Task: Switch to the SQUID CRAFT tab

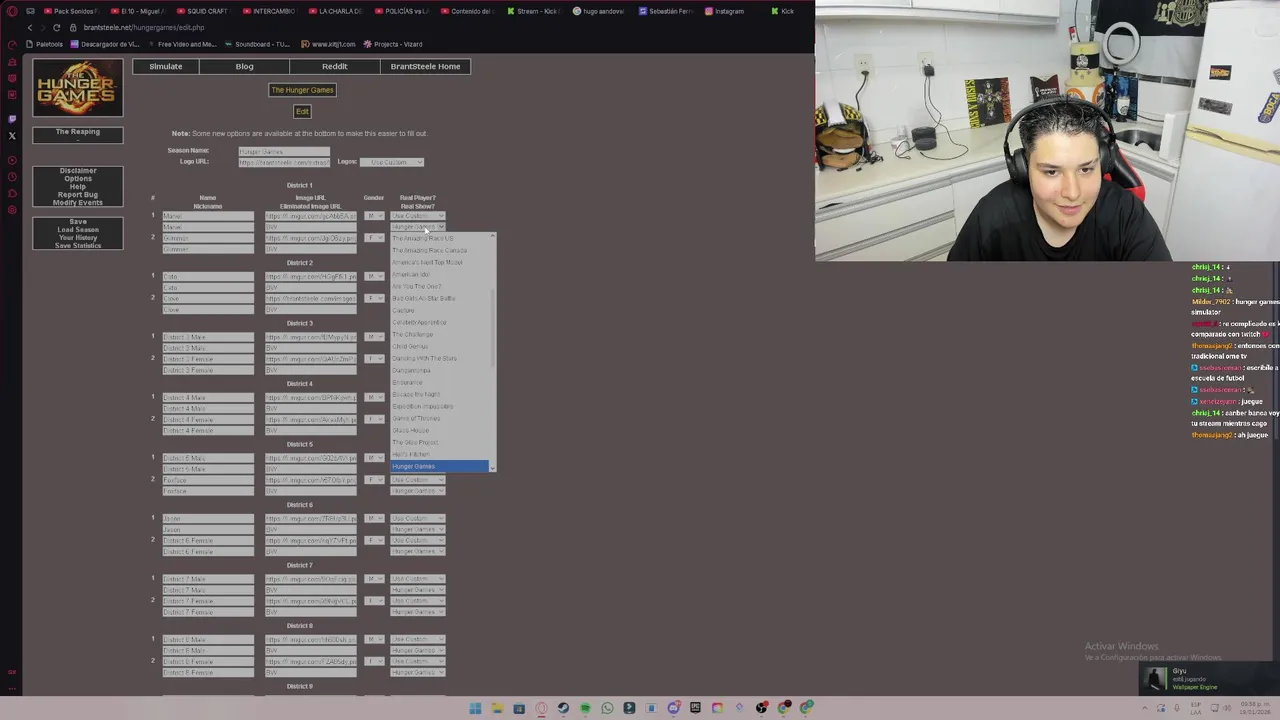Action: pos(203,11)
